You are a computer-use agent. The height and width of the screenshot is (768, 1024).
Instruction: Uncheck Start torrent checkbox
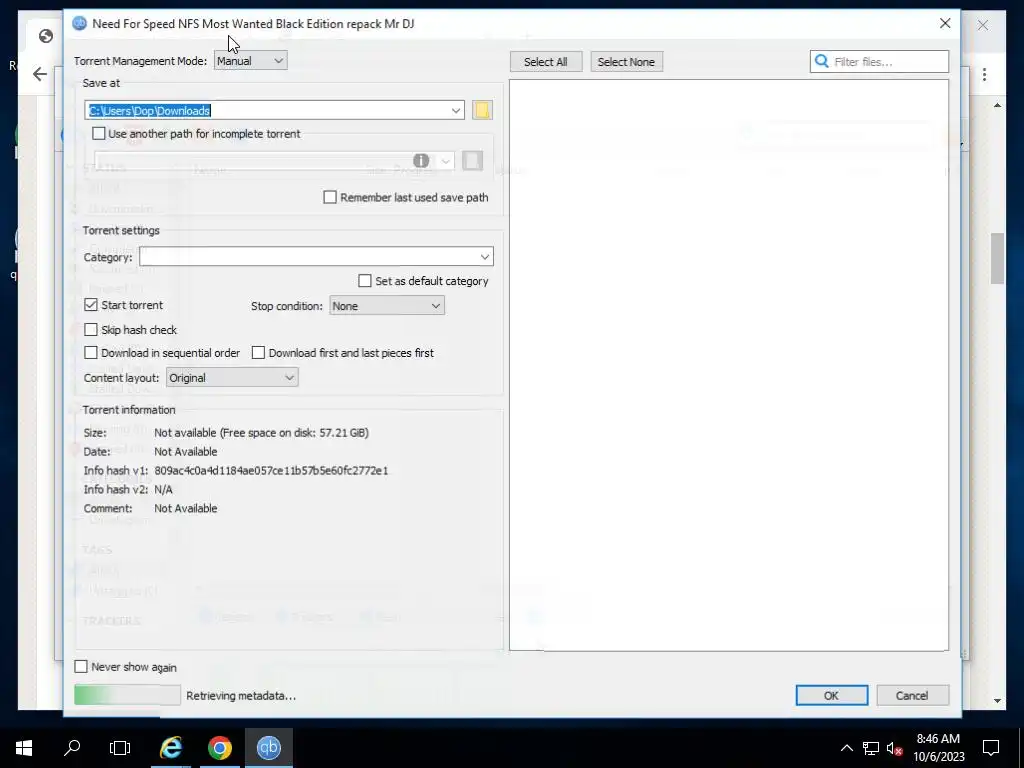(x=91, y=305)
